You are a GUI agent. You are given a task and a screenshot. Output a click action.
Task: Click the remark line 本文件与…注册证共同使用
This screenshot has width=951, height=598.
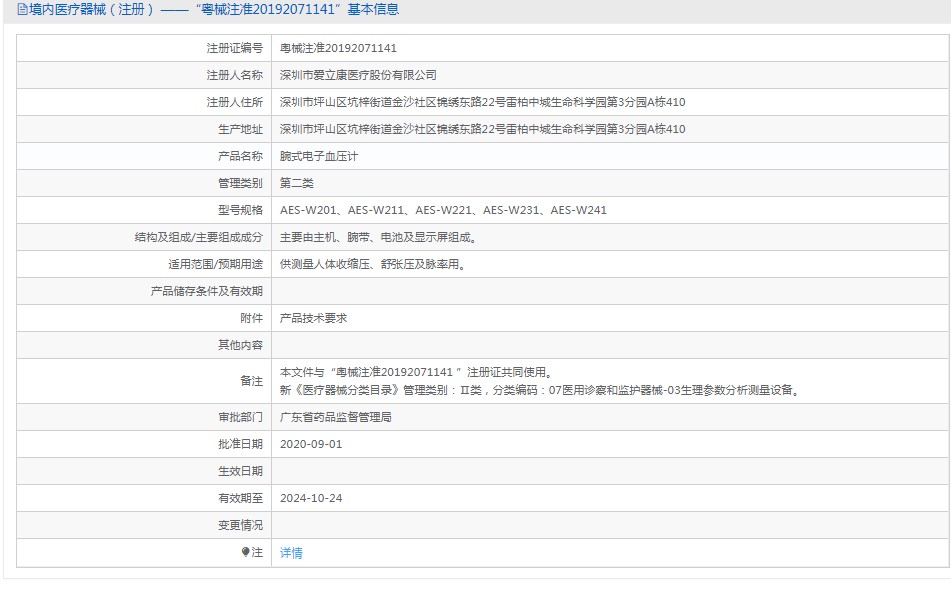point(416,372)
